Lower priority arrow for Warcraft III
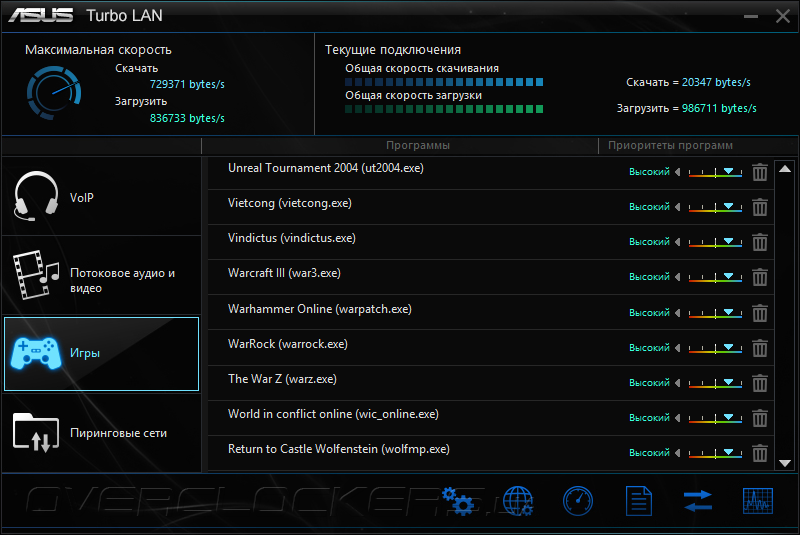The height and width of the screenshot is (535, 800). 678,277
